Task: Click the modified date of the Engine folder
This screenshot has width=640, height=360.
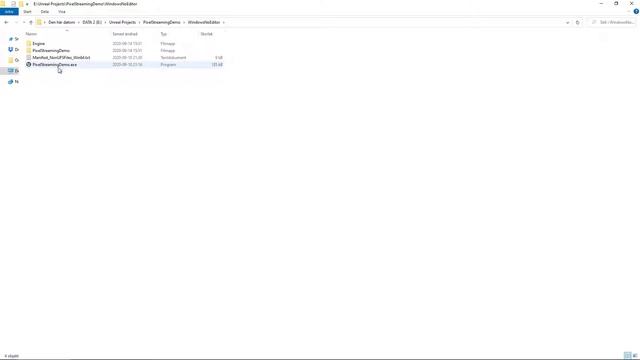Action: 127,43
